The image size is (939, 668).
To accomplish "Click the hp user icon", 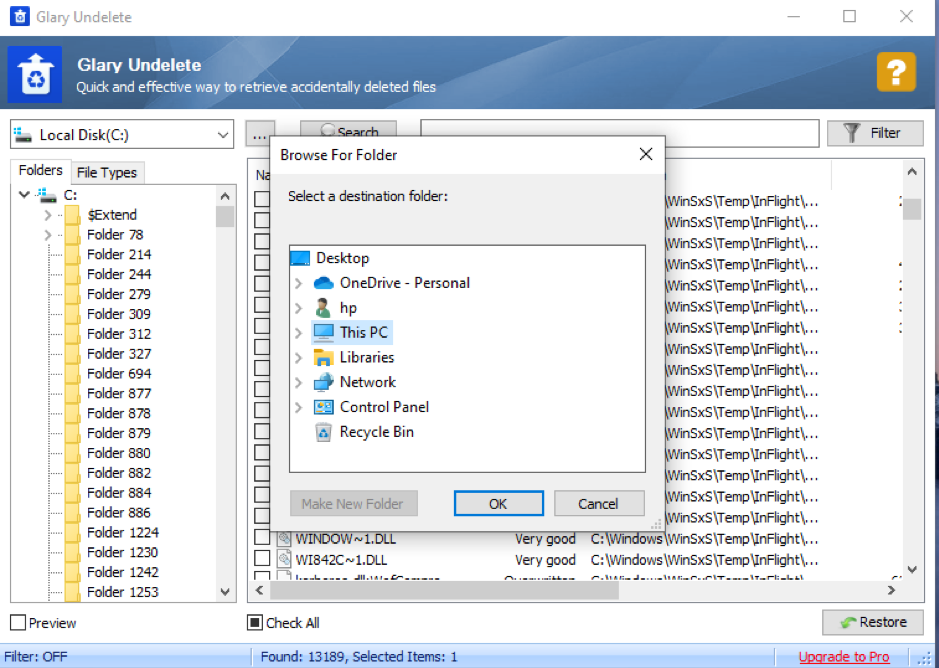I will point(323,308).
